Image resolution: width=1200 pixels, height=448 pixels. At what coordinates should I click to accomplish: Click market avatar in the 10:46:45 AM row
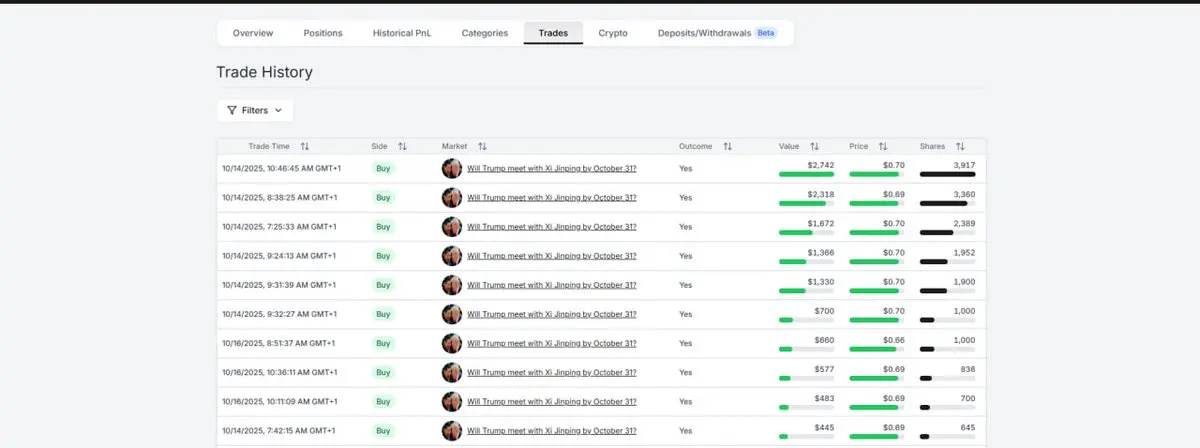[452, 168]
